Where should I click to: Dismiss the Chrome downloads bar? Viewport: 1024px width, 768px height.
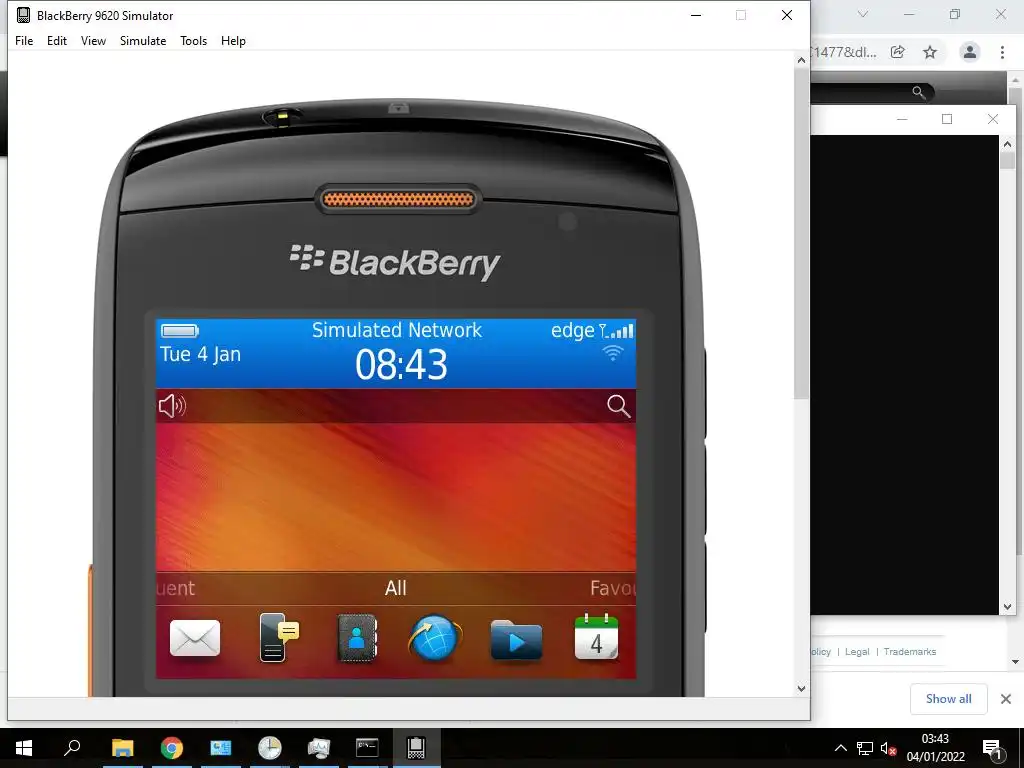(1006, 699)
